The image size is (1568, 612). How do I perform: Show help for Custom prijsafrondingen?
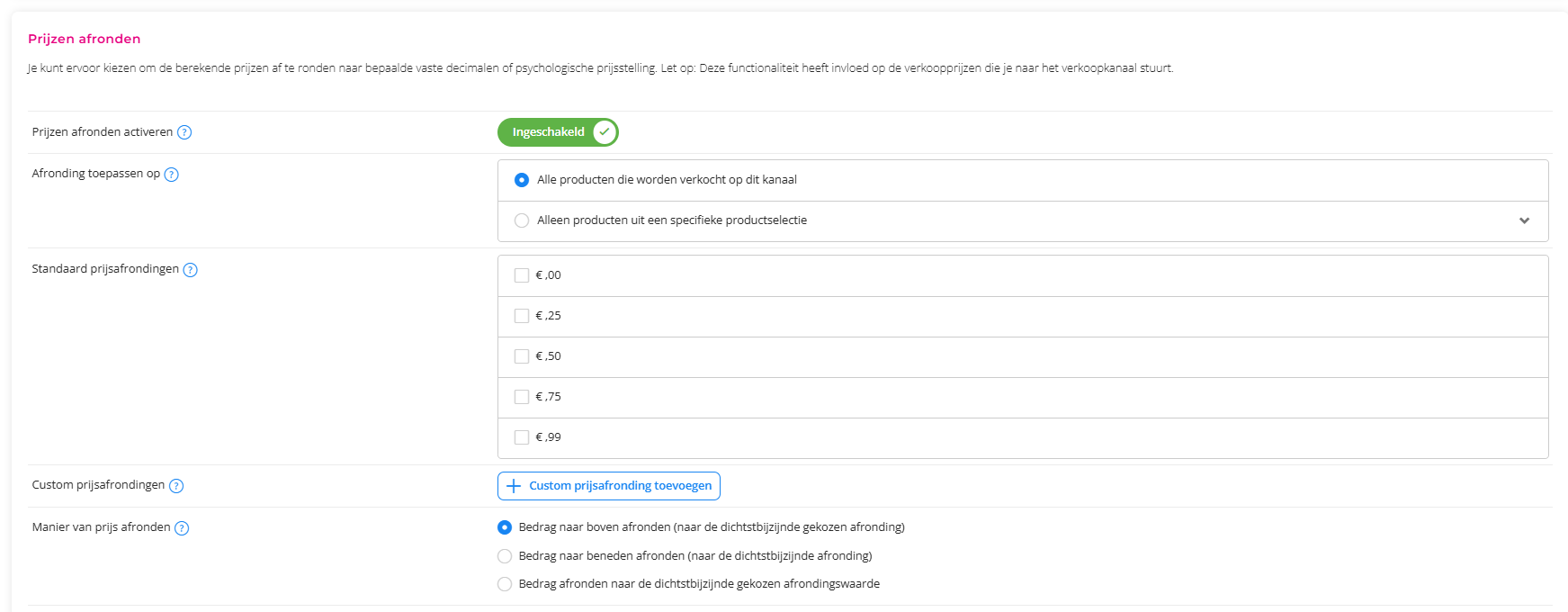point(176,486)
